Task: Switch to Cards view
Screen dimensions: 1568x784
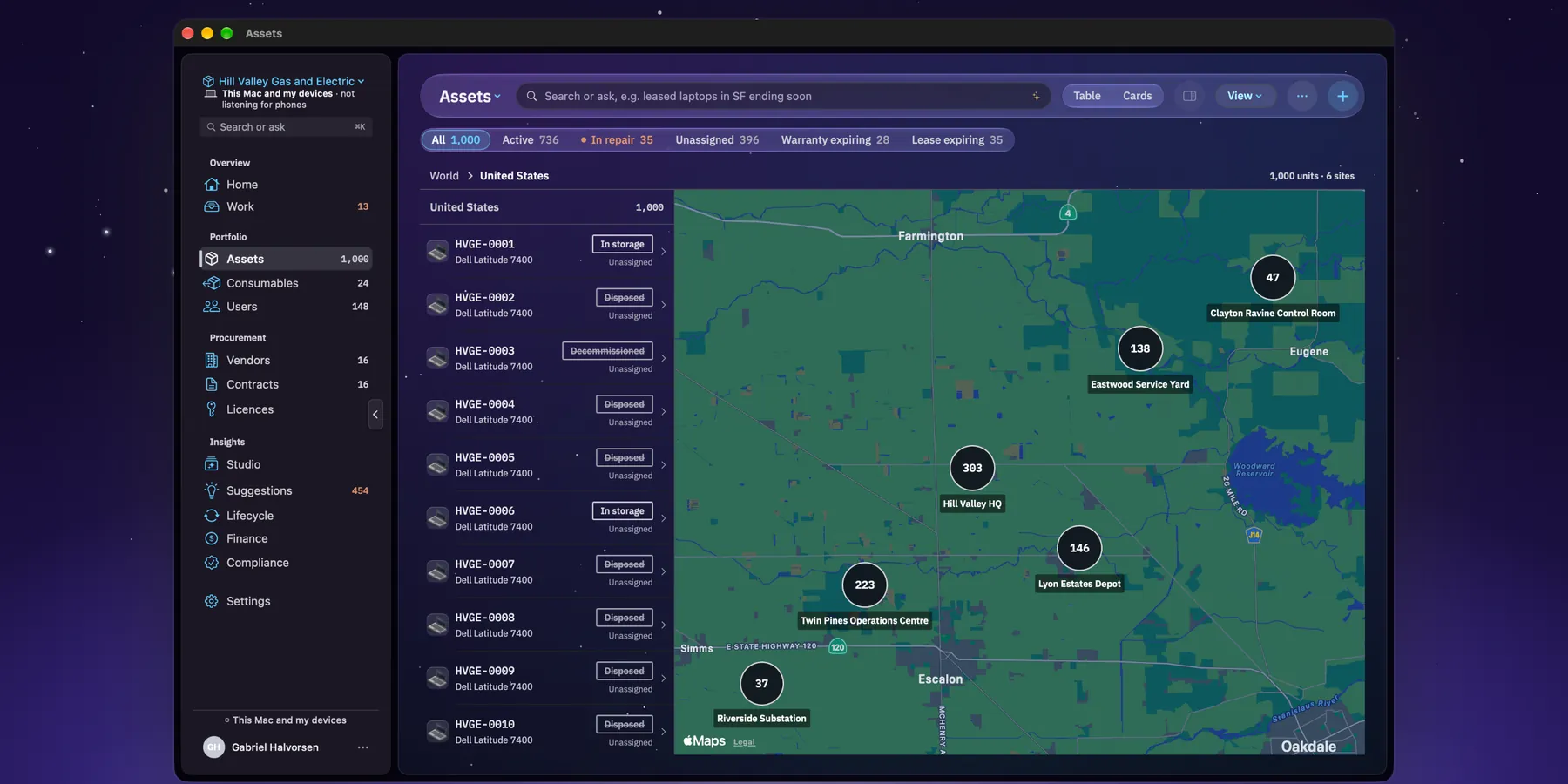Action: (x=1137, y=96)
